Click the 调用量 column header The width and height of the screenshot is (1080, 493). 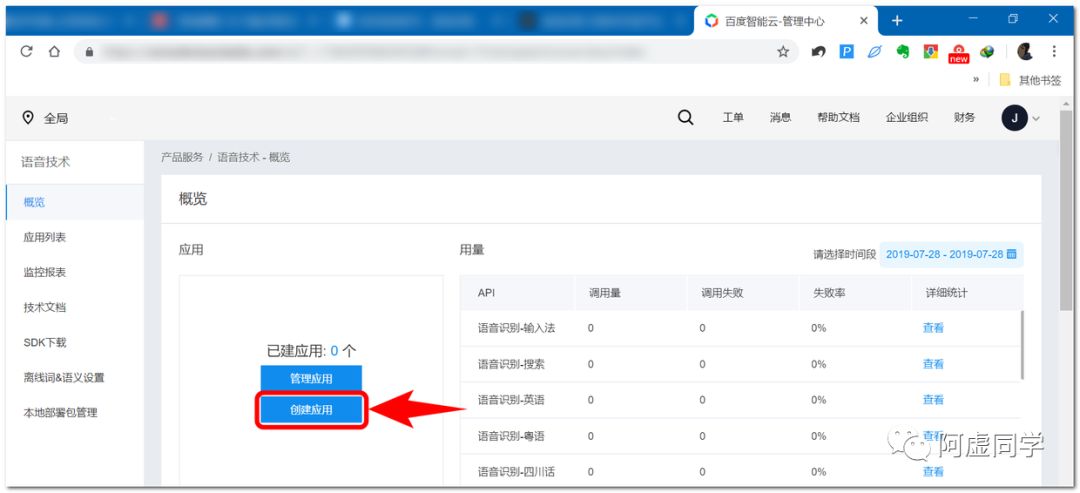[x=605, y=293]
